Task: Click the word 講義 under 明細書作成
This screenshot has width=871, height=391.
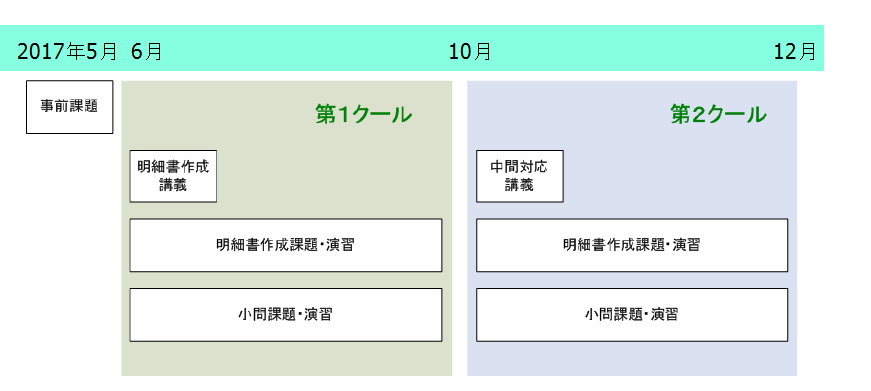Action: 173,185
